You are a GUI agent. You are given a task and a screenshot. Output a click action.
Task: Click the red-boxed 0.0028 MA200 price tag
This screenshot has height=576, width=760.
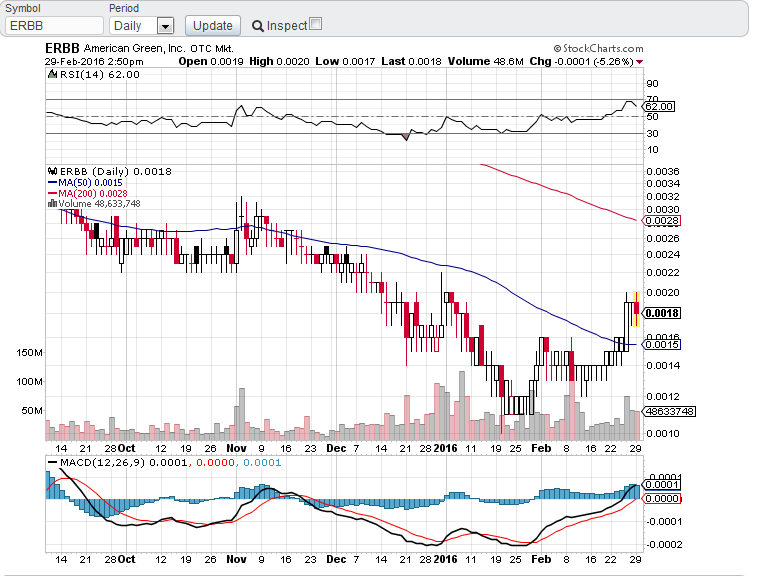click(661, 221)
